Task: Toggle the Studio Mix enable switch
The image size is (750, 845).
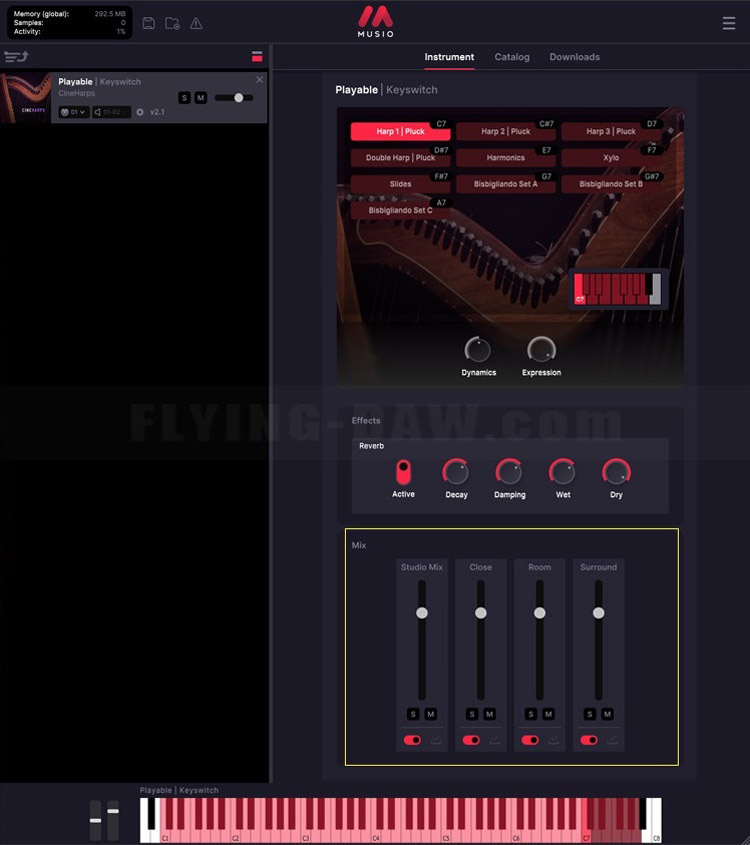Action: (x=412, y=740)
